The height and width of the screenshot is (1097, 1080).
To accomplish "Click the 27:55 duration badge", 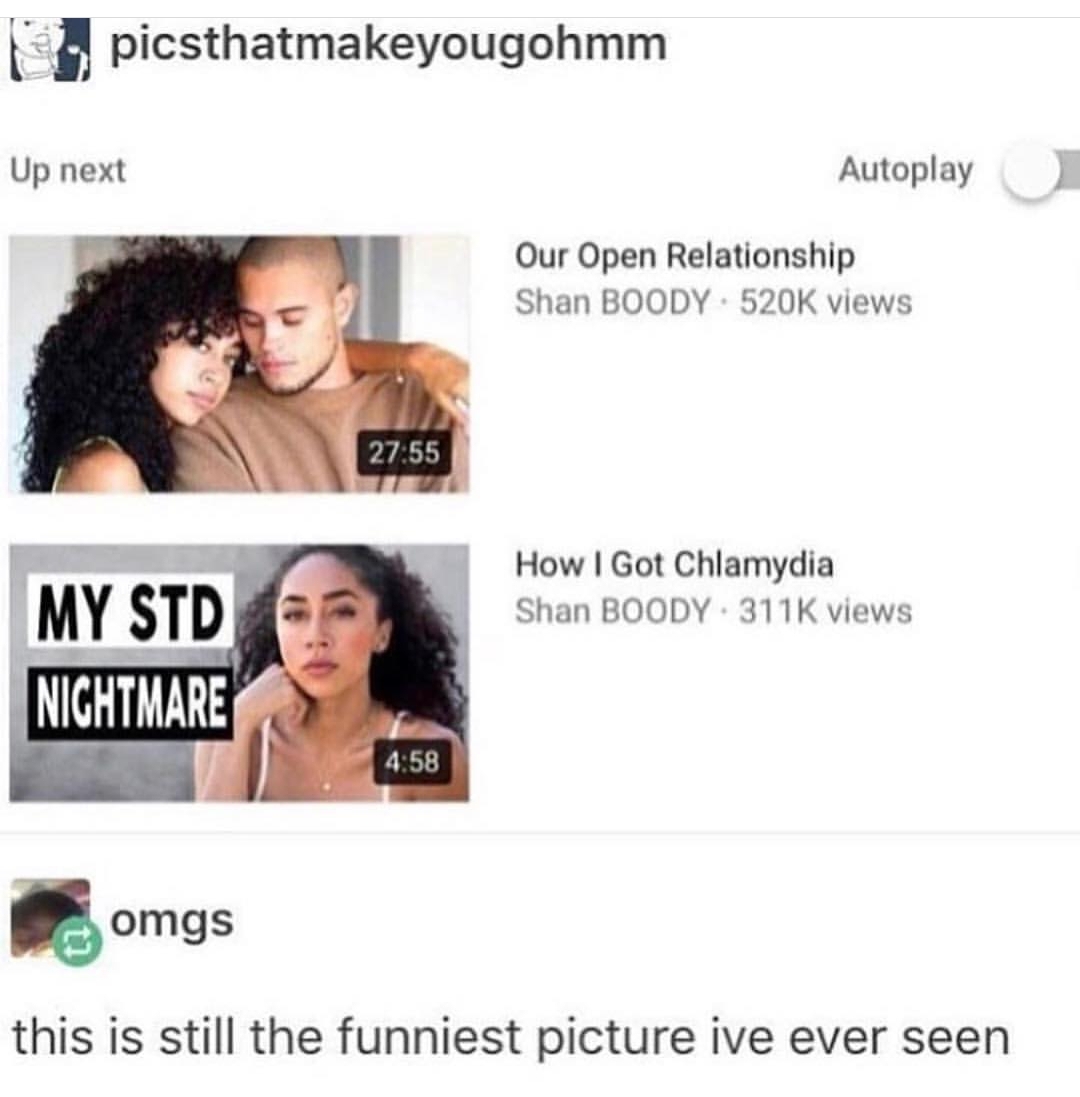I will 404,453.
